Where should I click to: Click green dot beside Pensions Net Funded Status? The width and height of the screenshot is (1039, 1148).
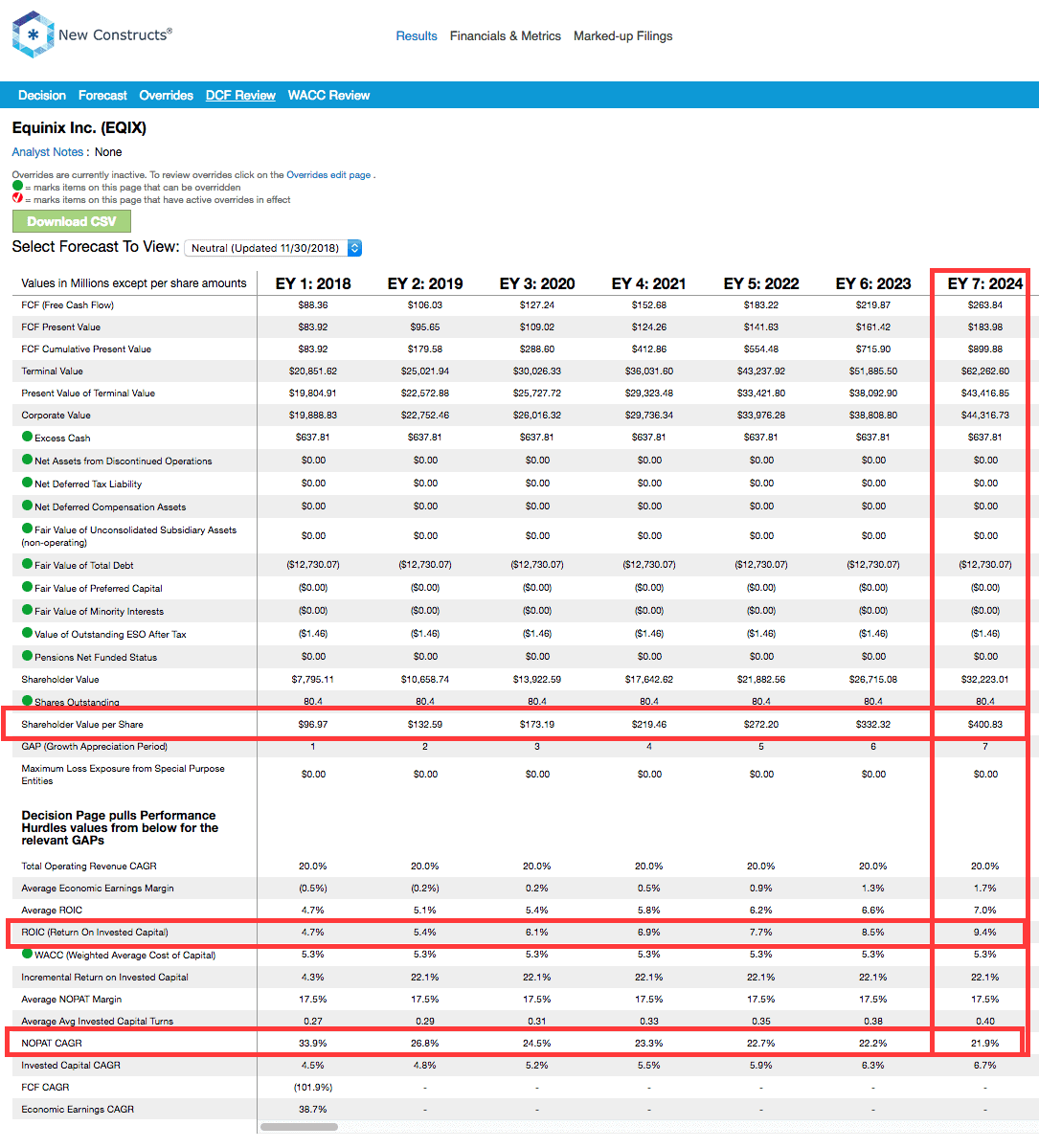click(27, 656)
